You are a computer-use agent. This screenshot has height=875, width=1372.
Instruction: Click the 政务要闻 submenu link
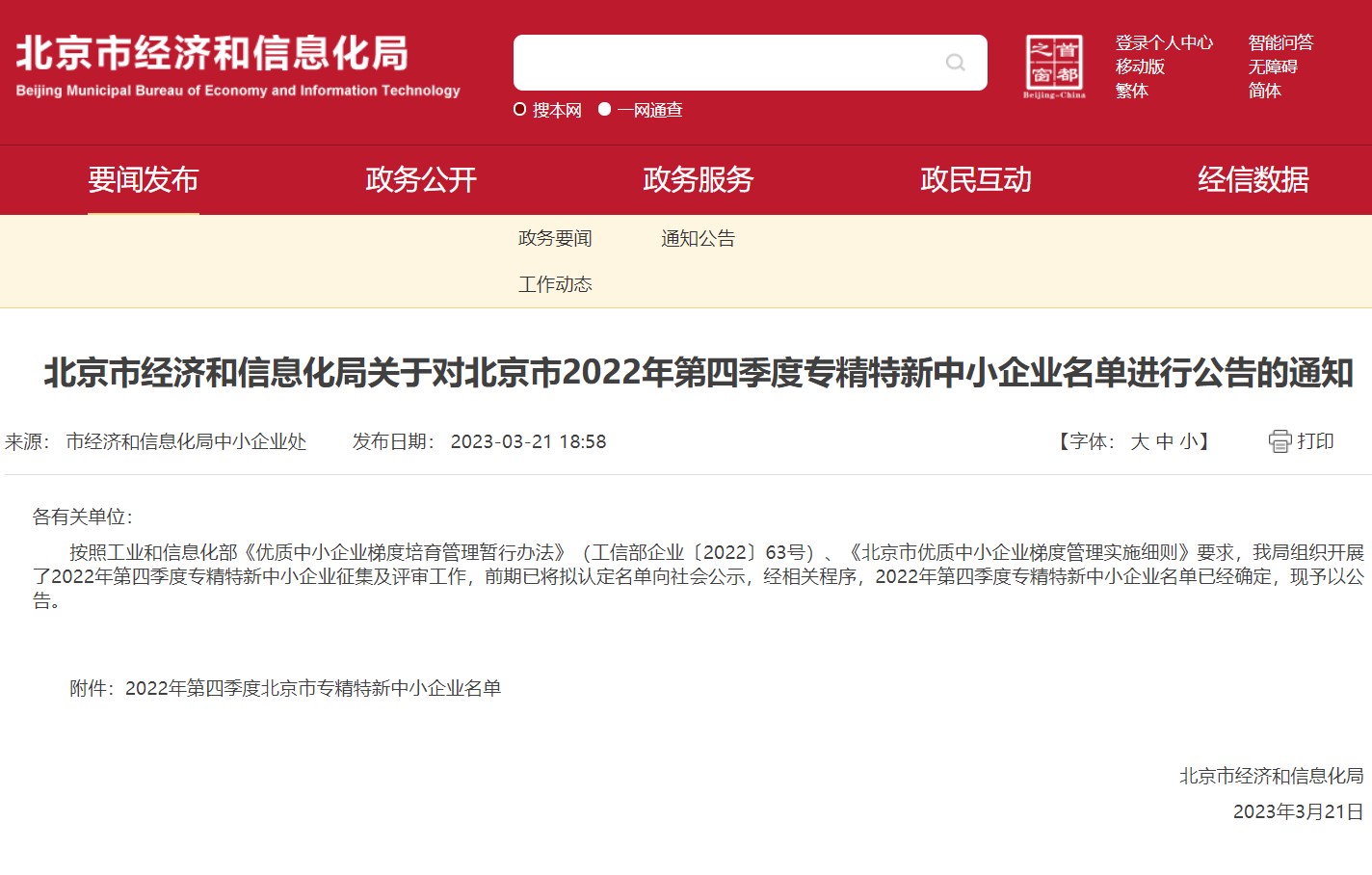coord(555,239)
